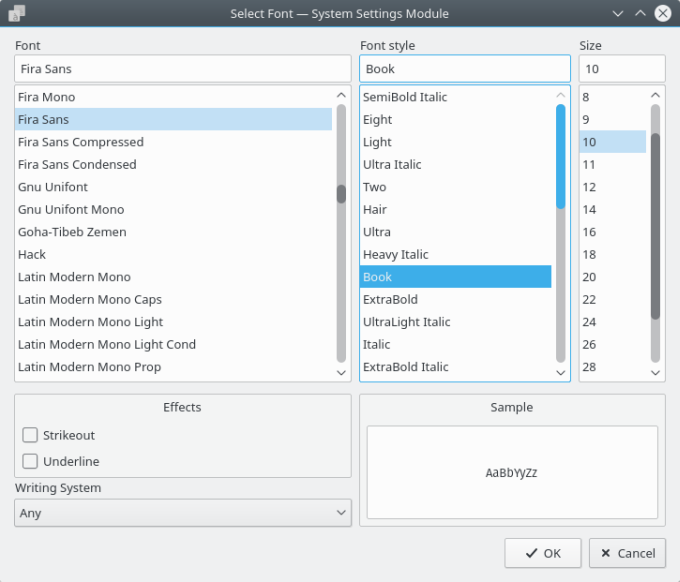680x582 pixels.
Task: Cancel the font selection dialog
Action: point(627,553)
